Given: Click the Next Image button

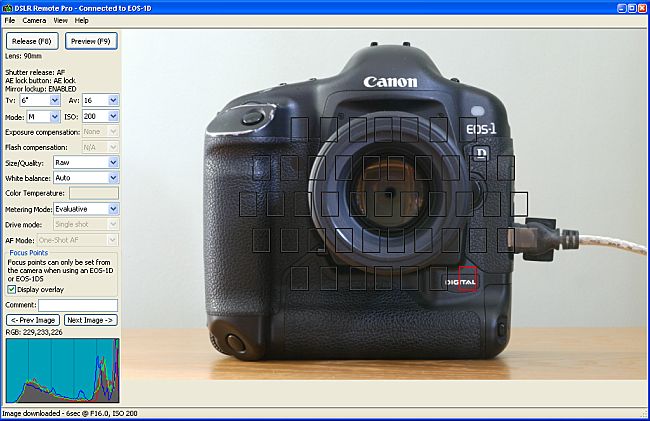Looking at the screenshot, I should pyautogui.click(x=90, y=320).
